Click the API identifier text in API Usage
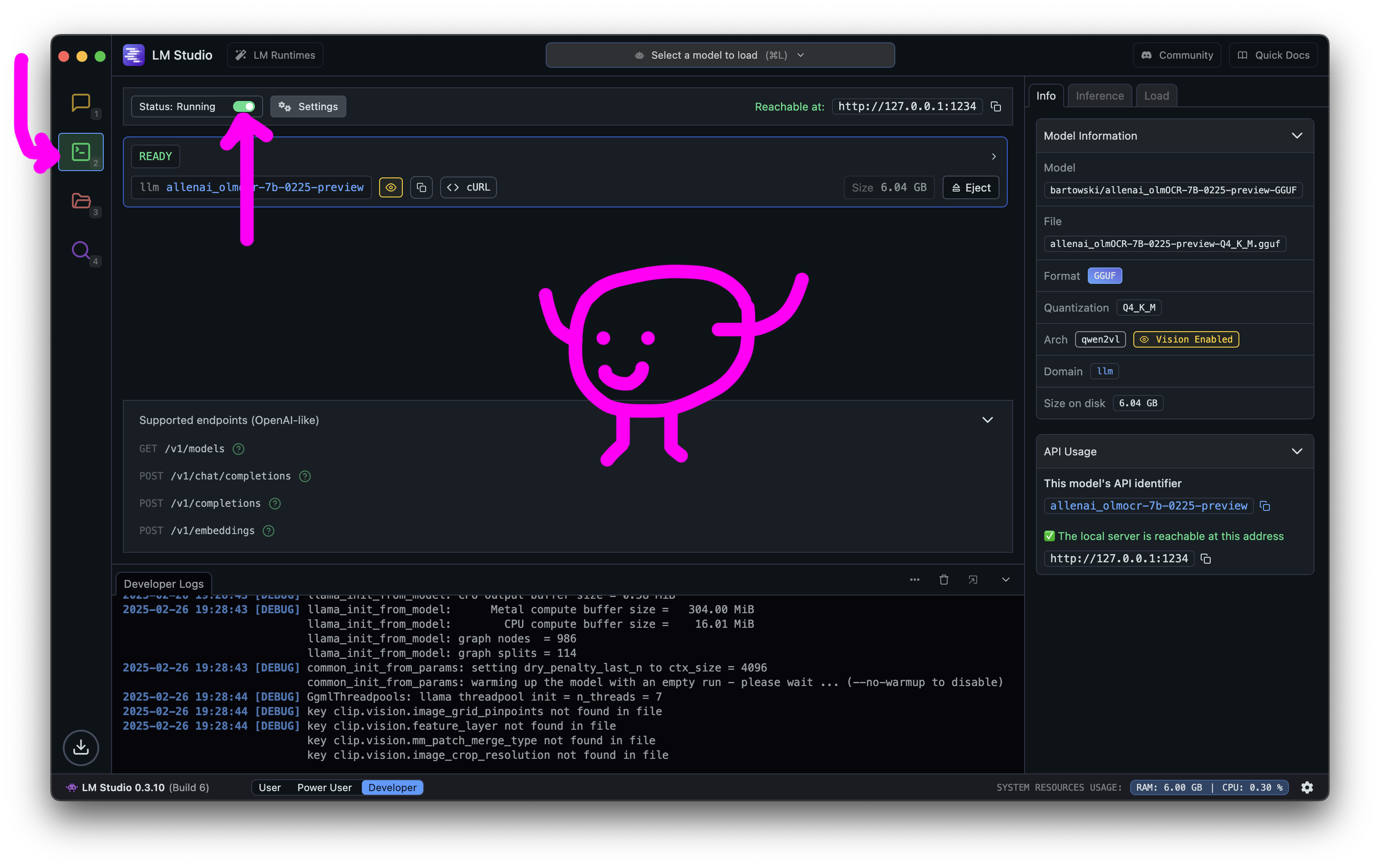 (x=1148, y=506)
